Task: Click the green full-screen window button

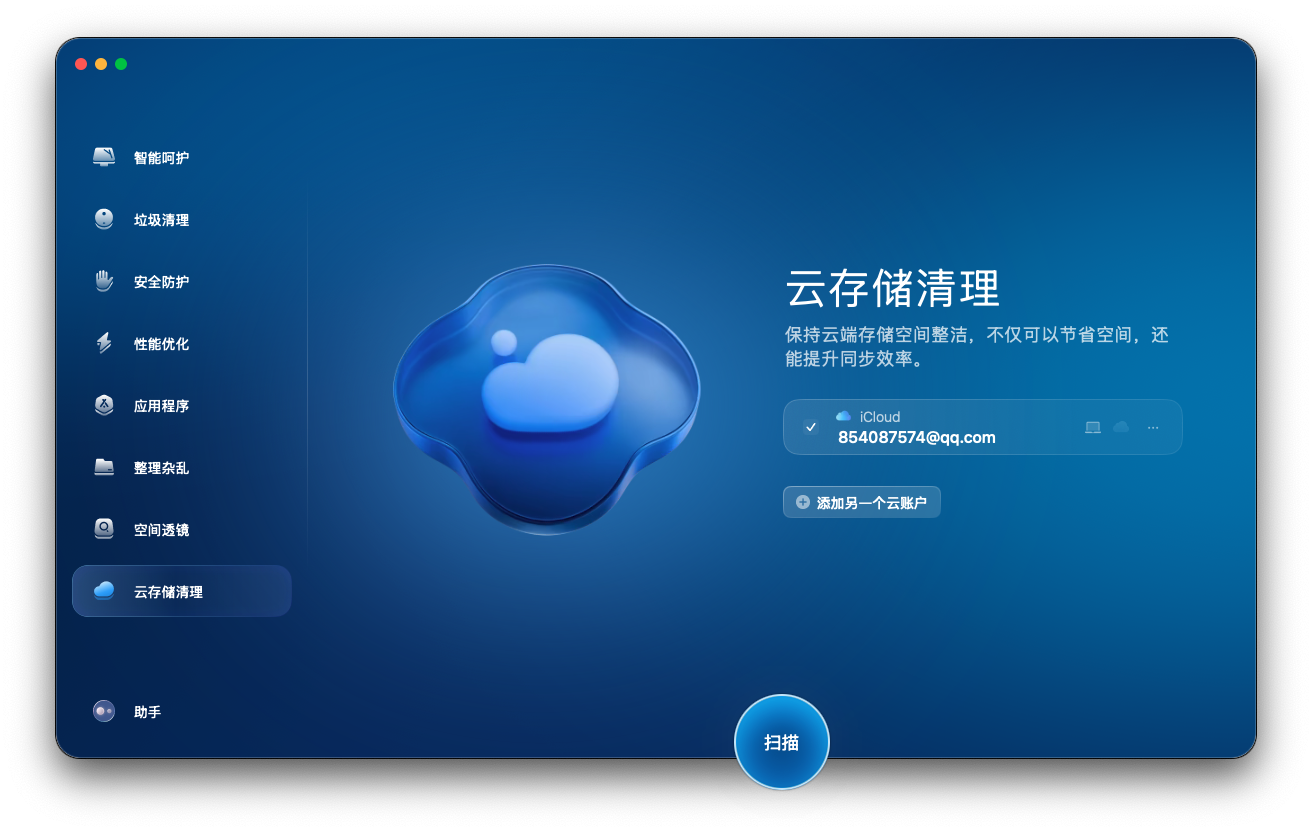Action: pos(121,64)
